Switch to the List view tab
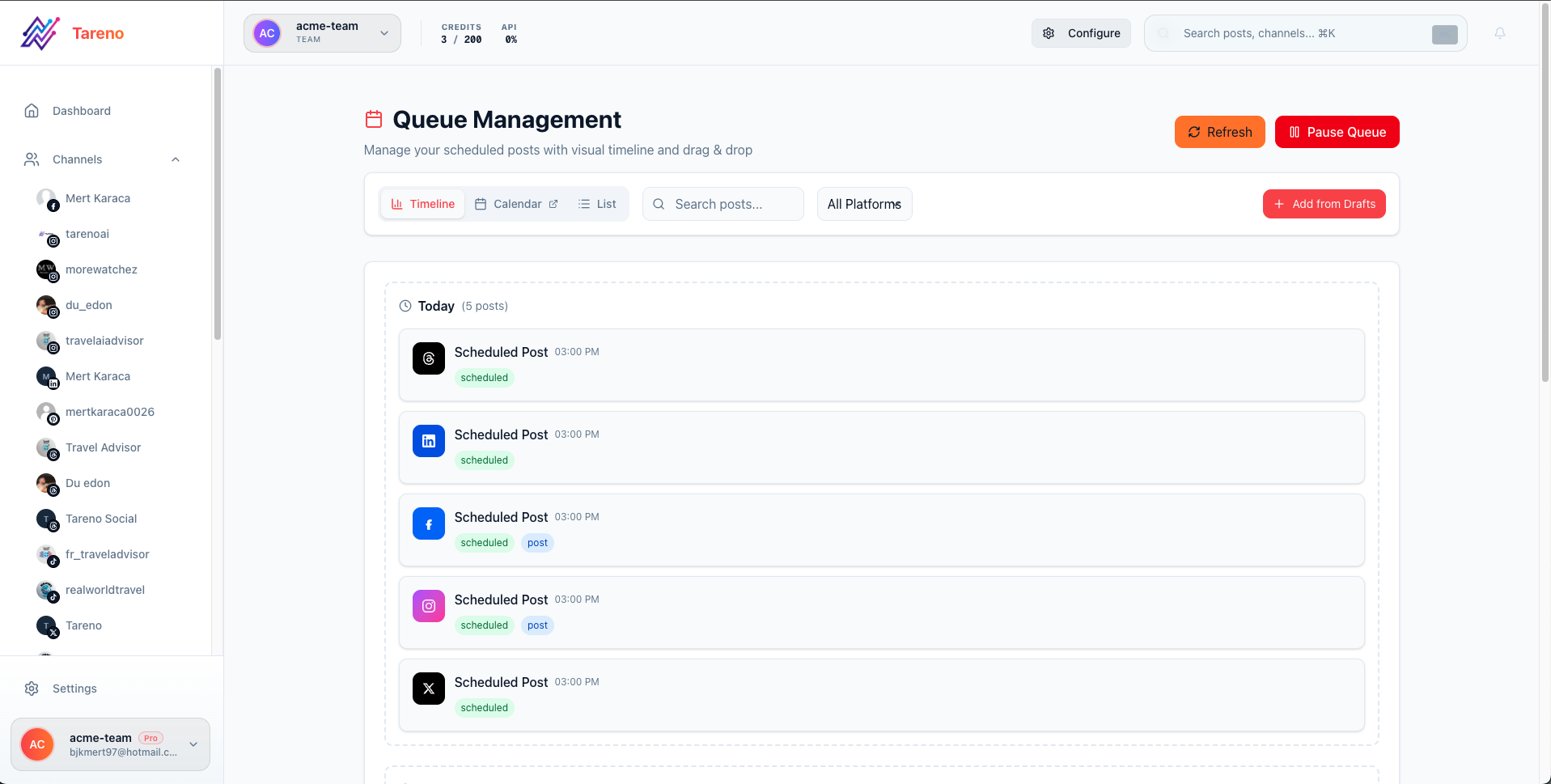The width and height of the screenshot is (1551, 784). [597, 204]
